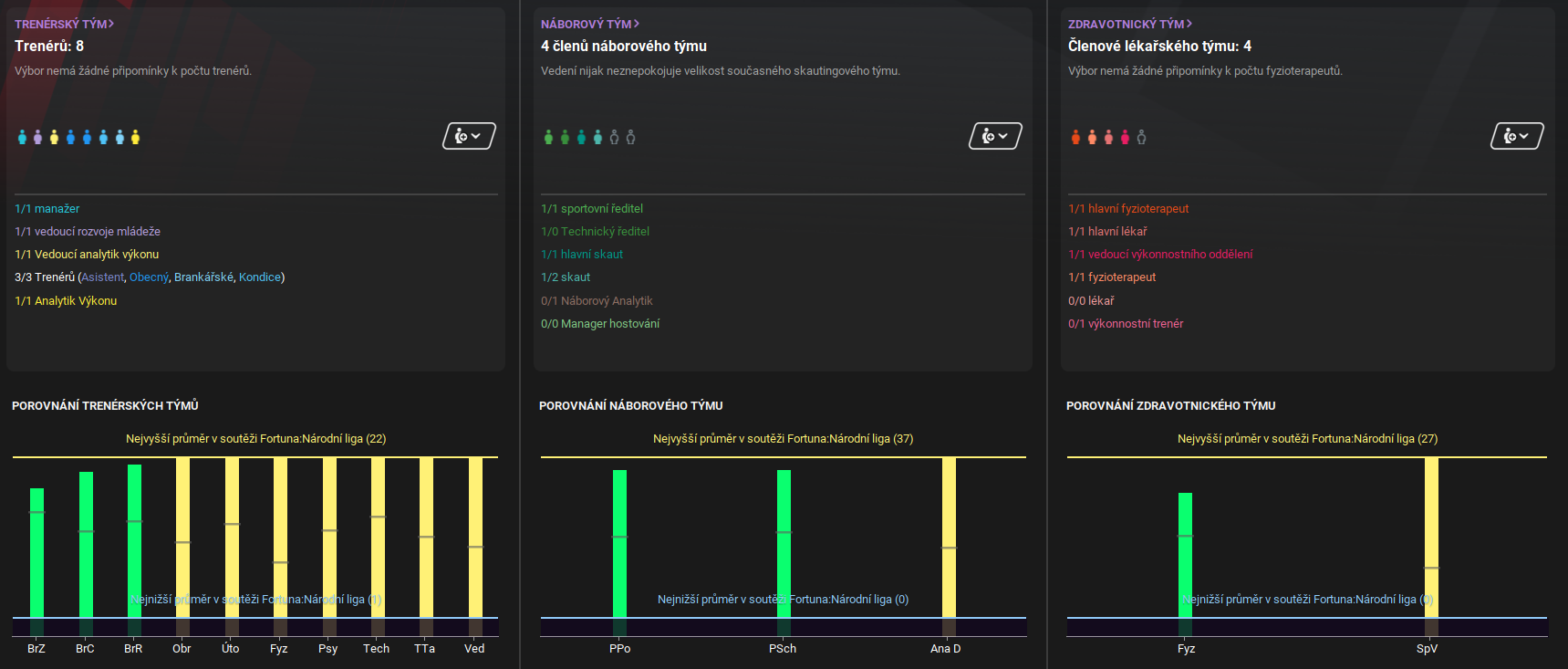Select '1/1 Vedoucí analytik výkonu' row
The height and width of the screenshot is (669, 1568).
coord(87,255)
